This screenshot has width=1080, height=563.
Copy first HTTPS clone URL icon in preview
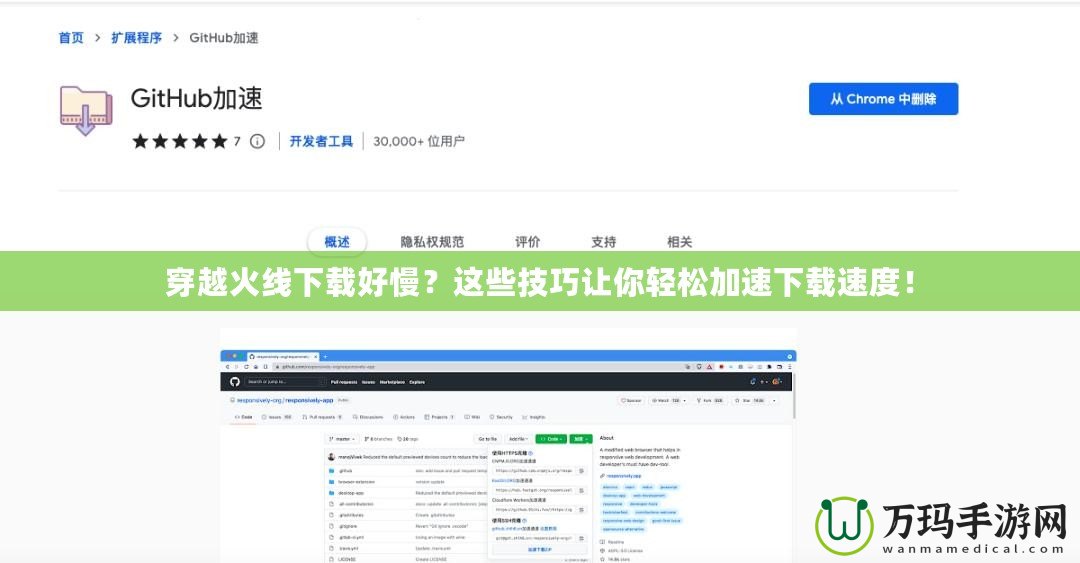tap(581, 471)
